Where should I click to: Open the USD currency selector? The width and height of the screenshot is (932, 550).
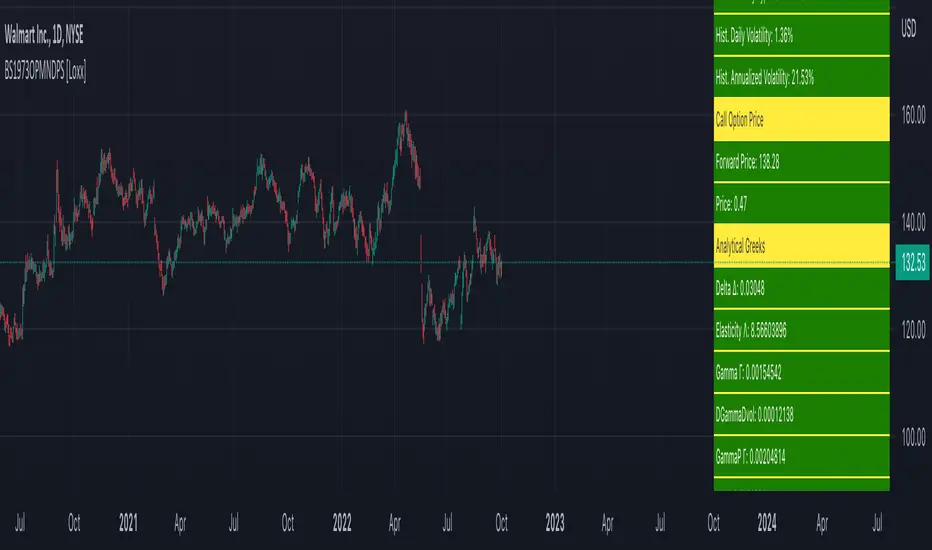point(909,29)
